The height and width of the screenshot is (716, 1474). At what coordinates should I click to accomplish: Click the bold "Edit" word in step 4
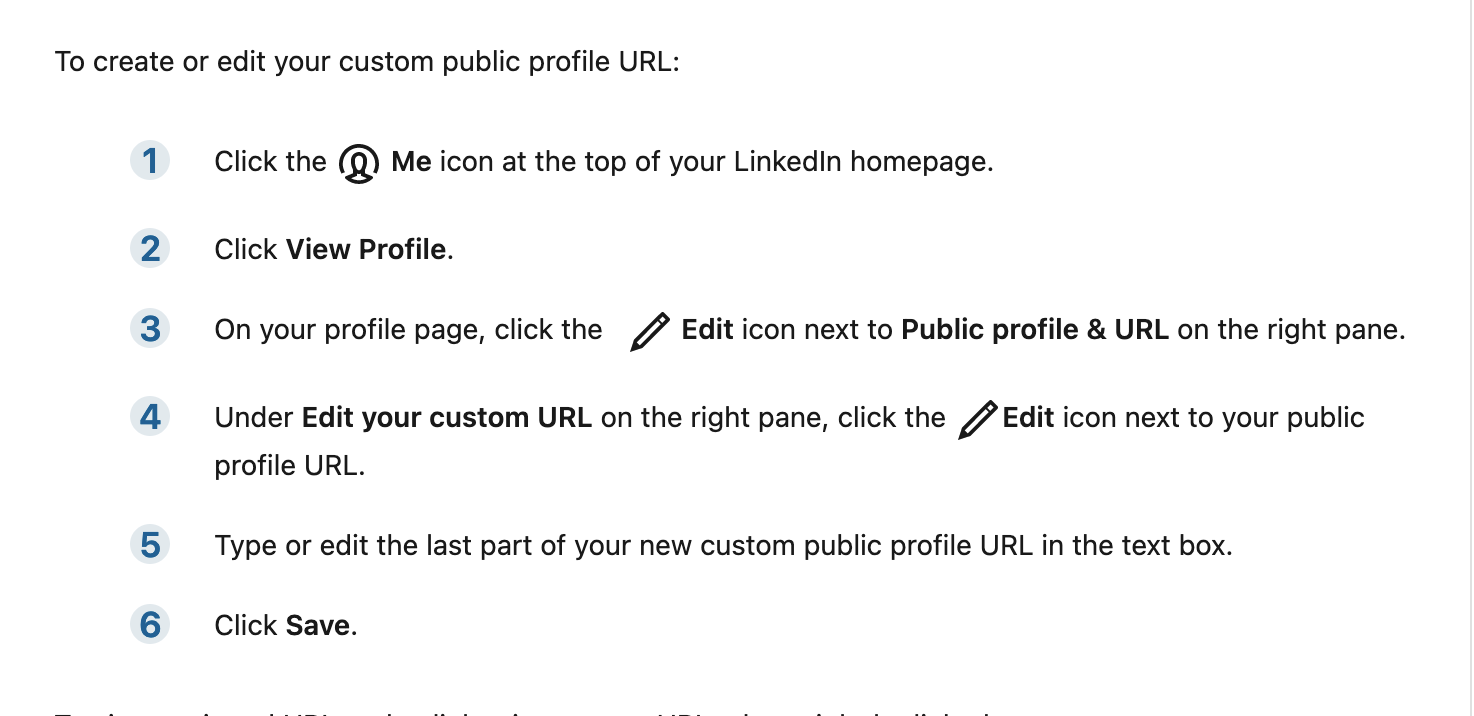(1028, 418)
